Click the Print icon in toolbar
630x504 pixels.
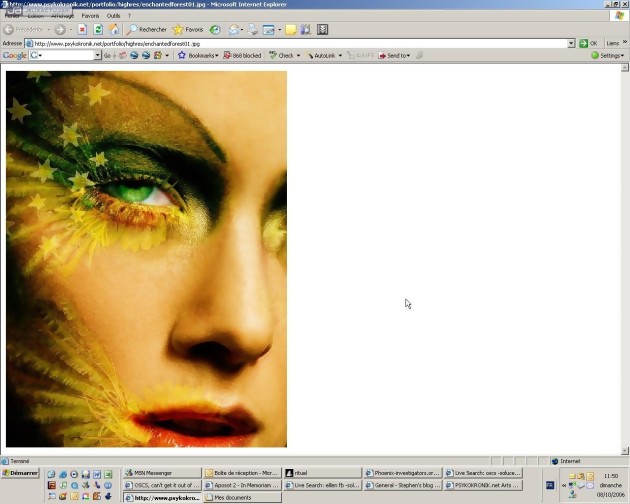pyautogui.click(x=253, y=30)
